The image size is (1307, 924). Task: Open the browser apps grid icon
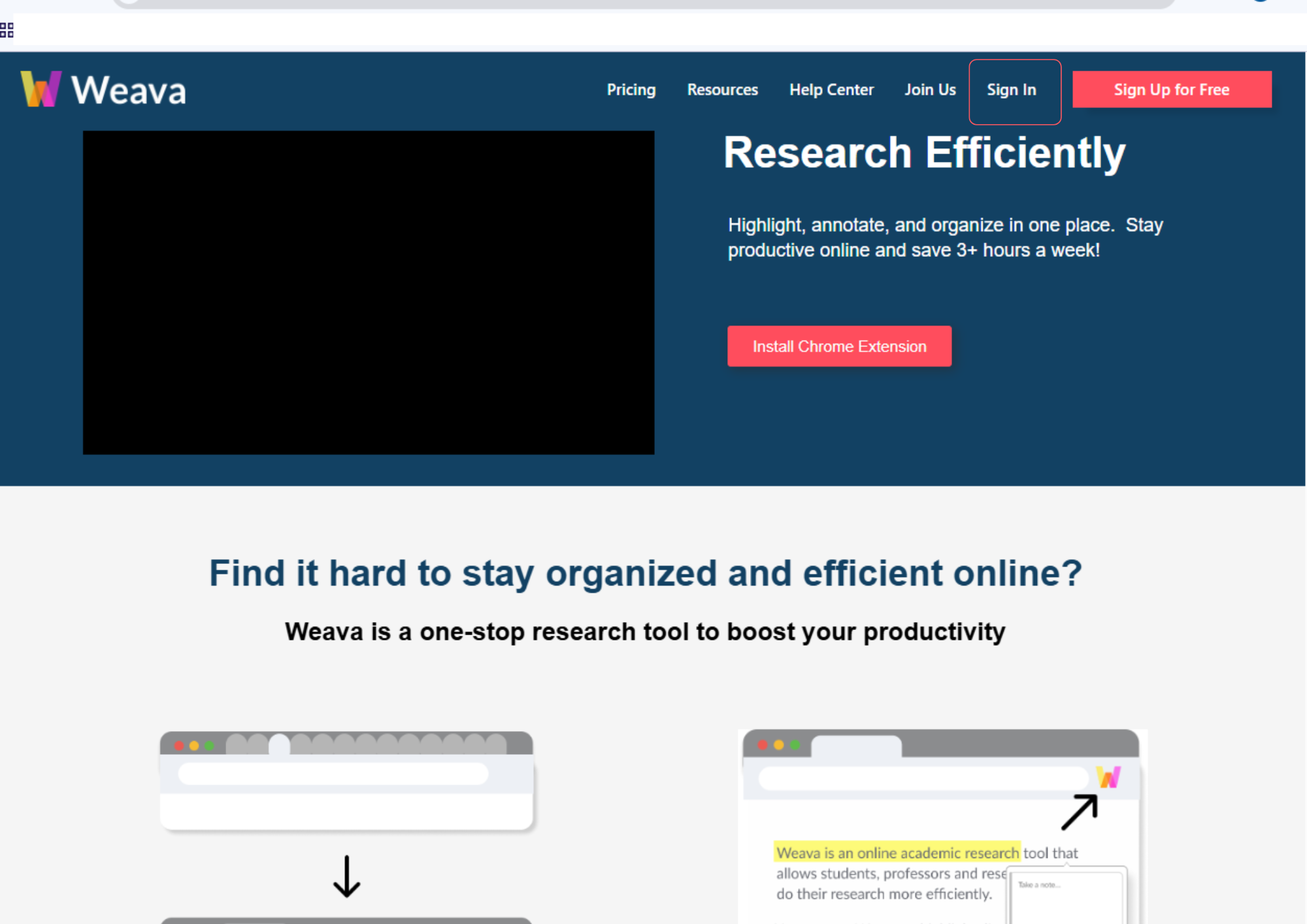click(x=7, y=29)
